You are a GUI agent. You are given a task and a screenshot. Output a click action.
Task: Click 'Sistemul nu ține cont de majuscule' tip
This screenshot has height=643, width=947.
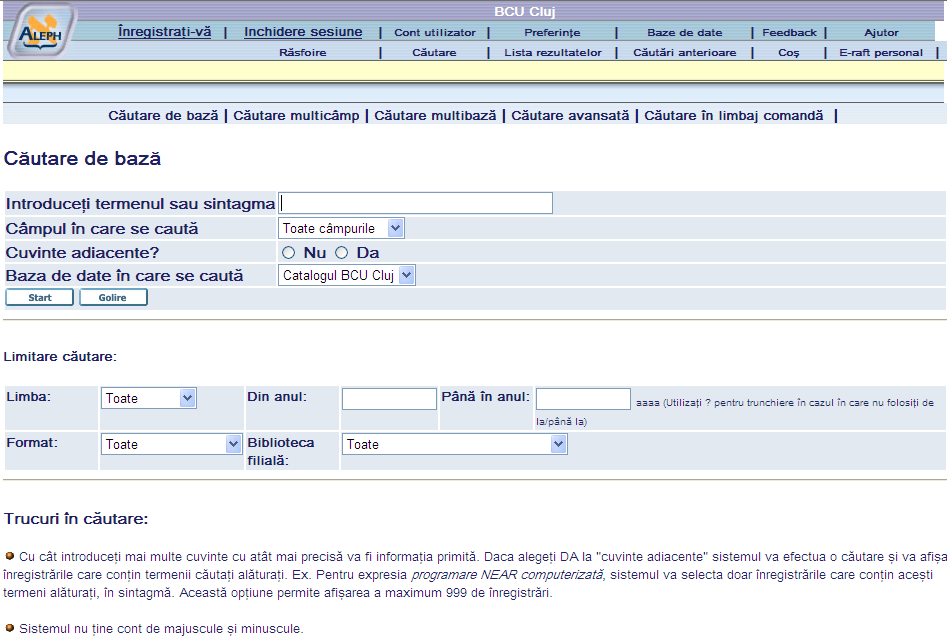tap(161, 629)
